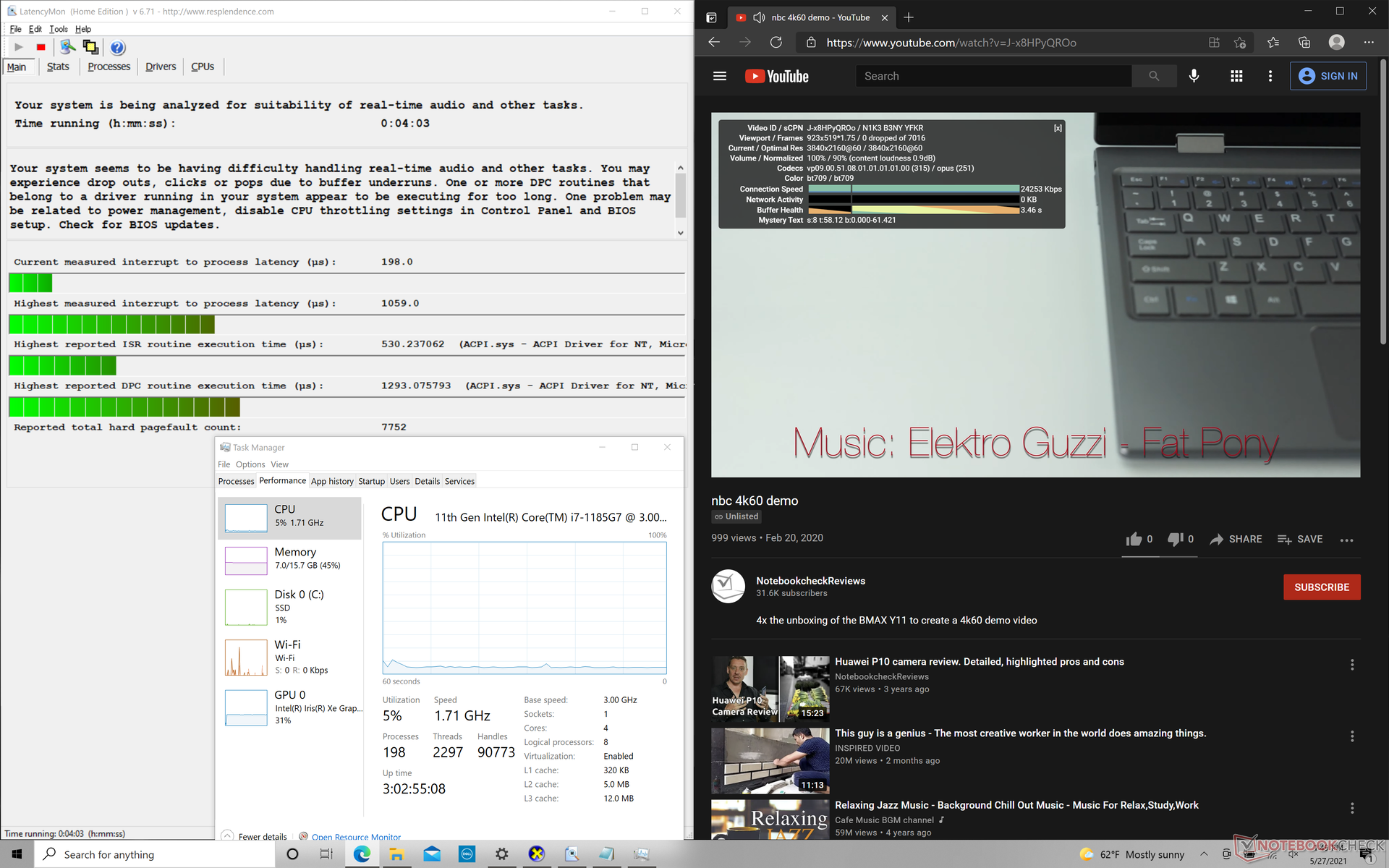Click the YouTube search input field
This screenshot has height=868, width=1389.
click(x=993, y=76)
